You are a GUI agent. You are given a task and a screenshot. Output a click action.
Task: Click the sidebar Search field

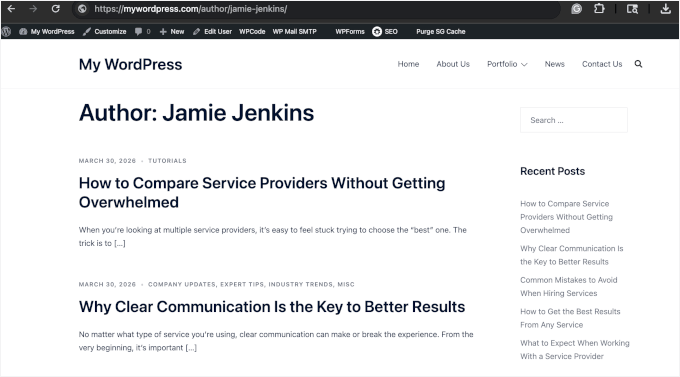[574, 120]
